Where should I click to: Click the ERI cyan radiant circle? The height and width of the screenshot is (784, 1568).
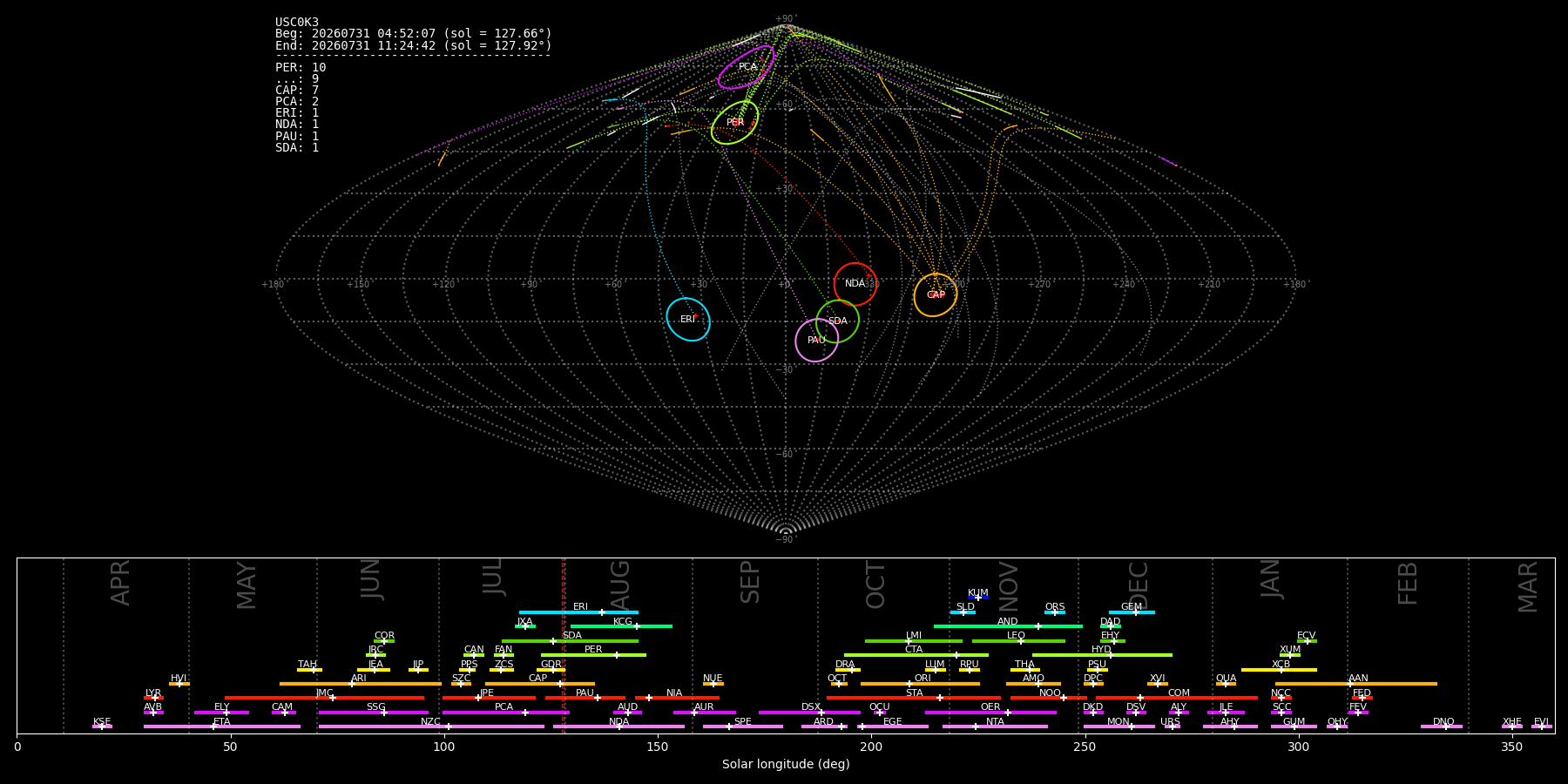click(688, 320)
